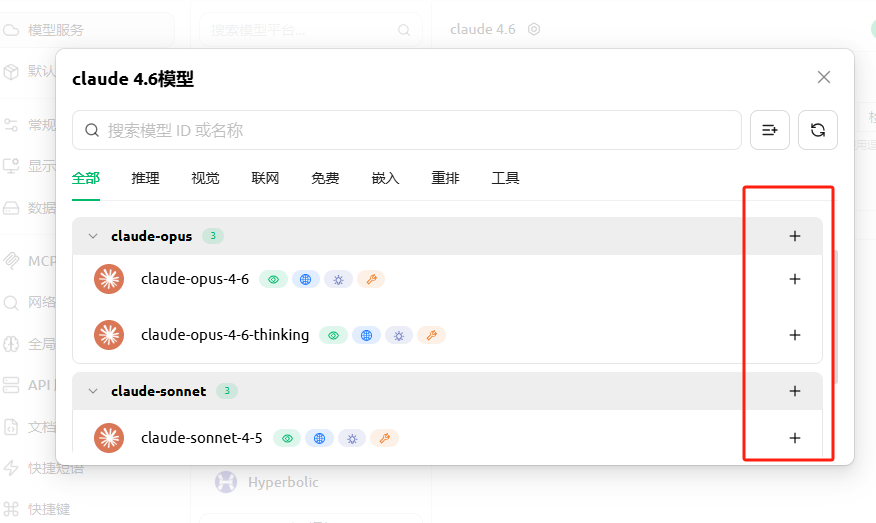This screenshot has width=876, height=523.
Task: Close the claude 4.6模型 dialog
Action: pos(823,77)
